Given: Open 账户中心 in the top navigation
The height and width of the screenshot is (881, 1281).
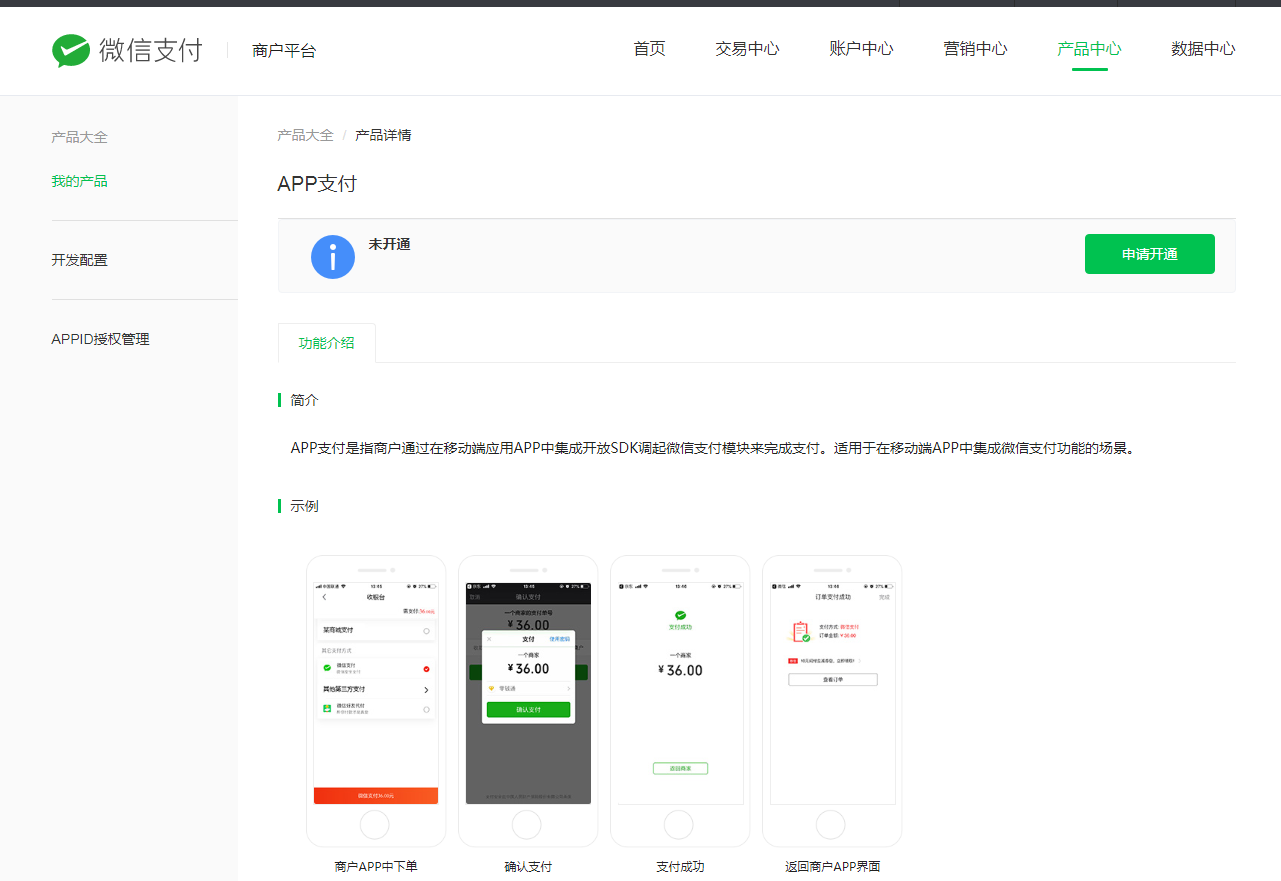Looking at the screenshot, I should click(x=861, y=49).
